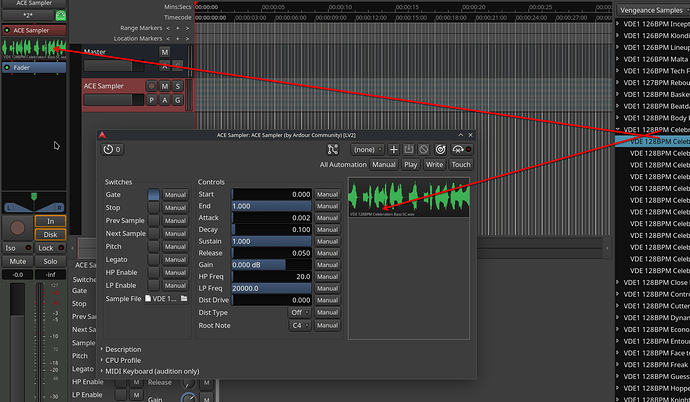Click the delete preset icon
This screenshot has height=402, width=690.
click(x=424, y=149)
